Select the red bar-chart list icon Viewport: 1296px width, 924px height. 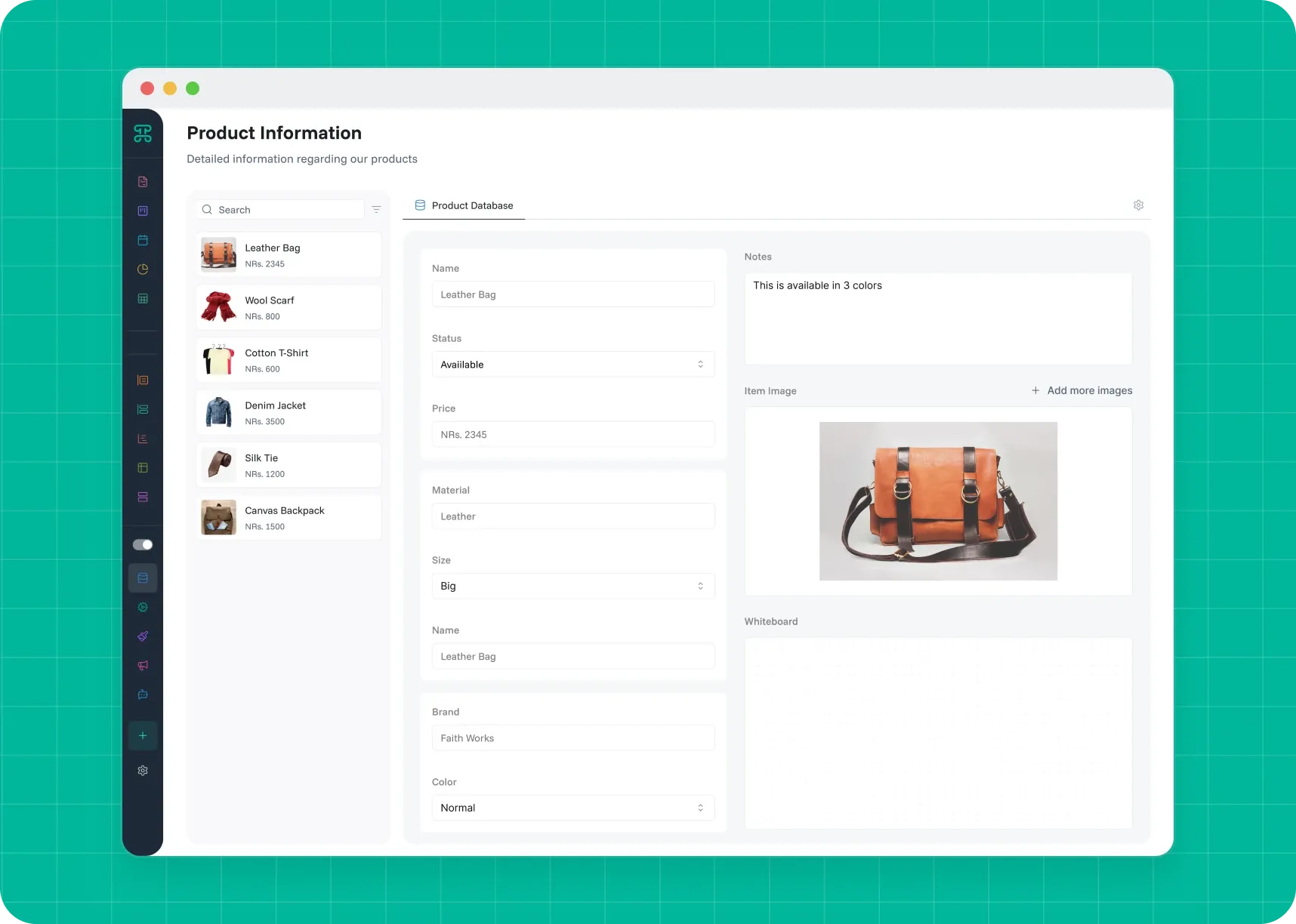point(143,439)
